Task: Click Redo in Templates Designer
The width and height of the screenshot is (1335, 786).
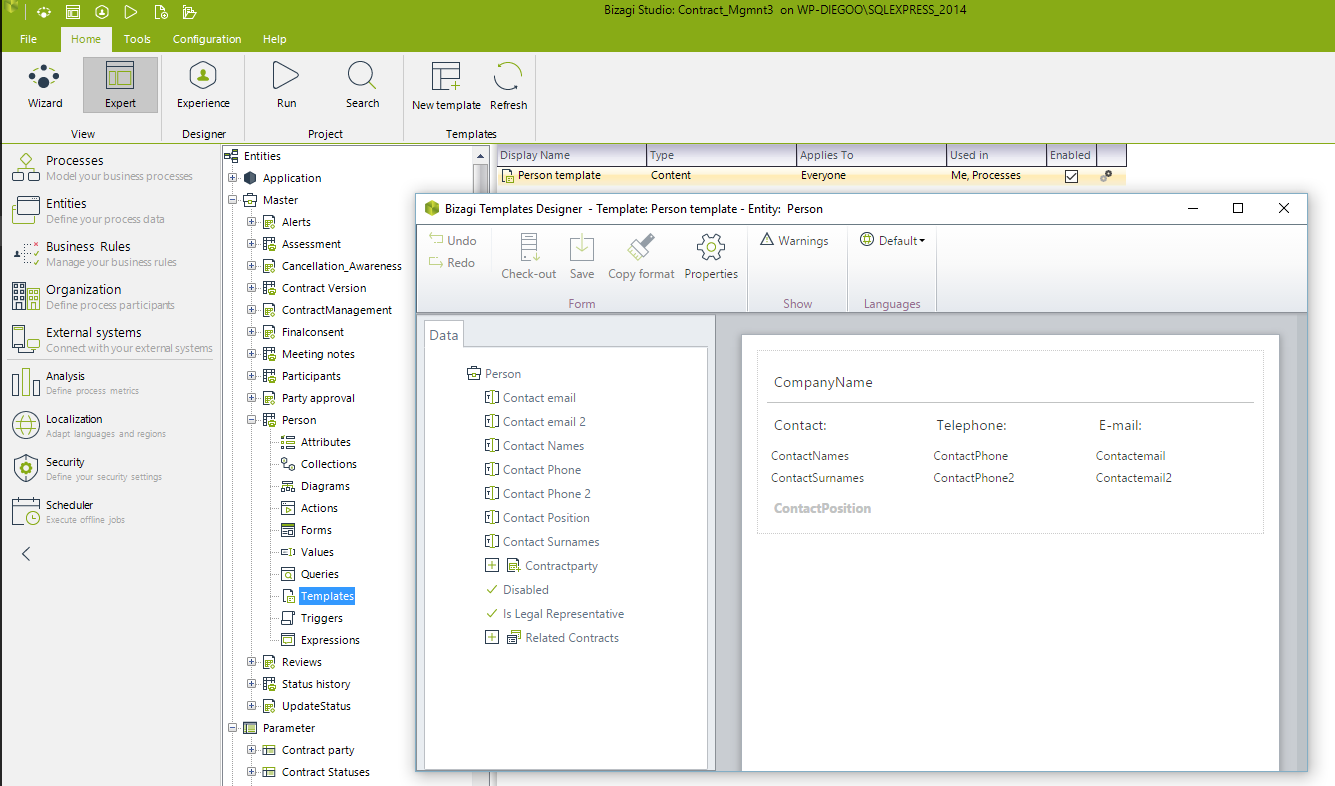Action: [452, 262]
